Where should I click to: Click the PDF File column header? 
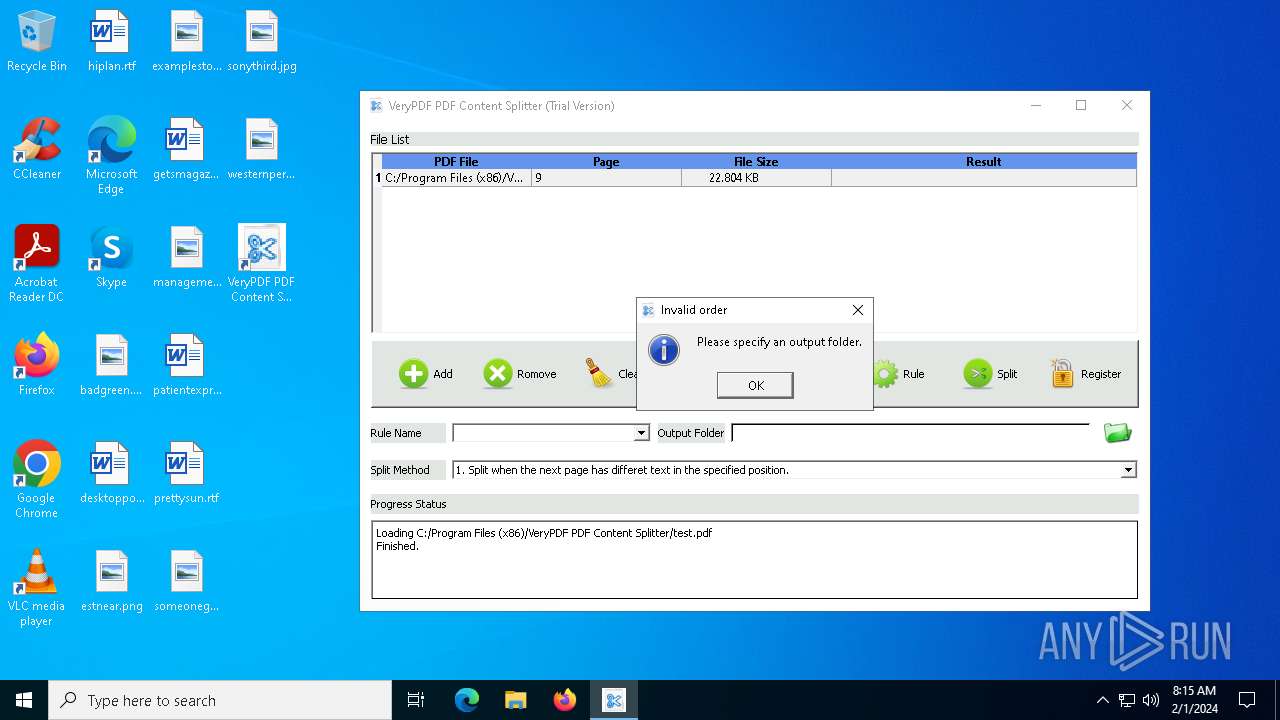[x=456, y=161]
